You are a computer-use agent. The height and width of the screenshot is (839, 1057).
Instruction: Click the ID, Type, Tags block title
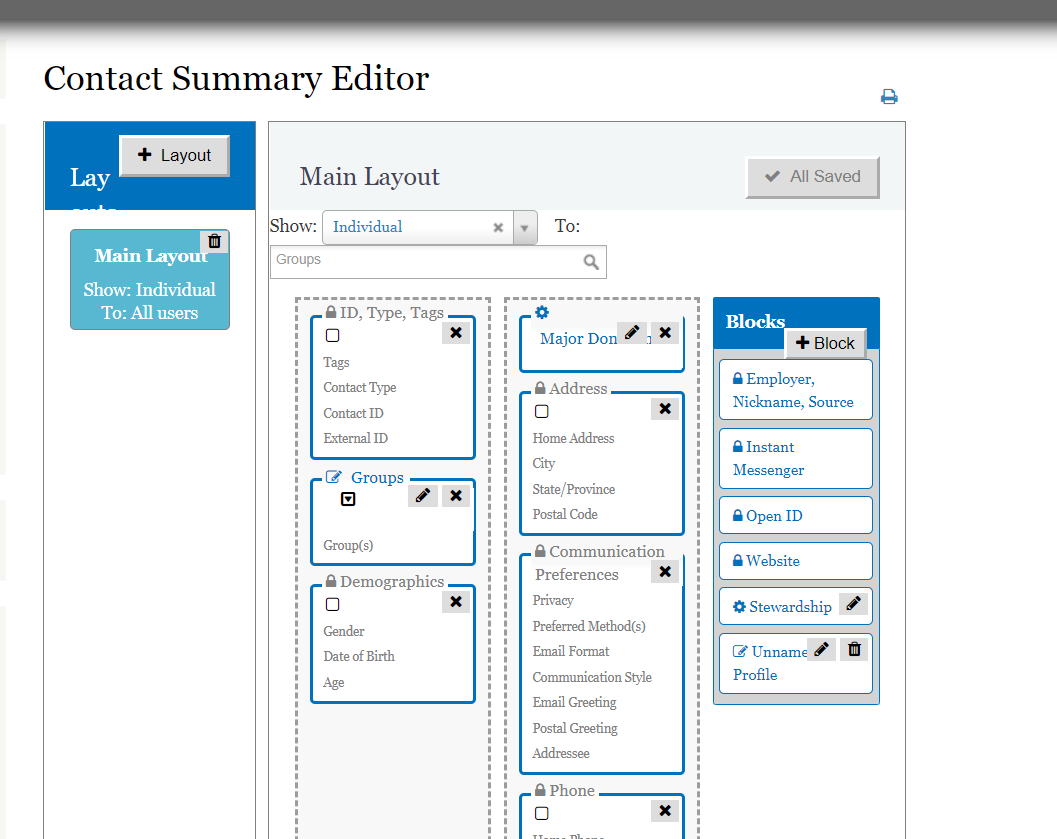[x=392, y=313]
